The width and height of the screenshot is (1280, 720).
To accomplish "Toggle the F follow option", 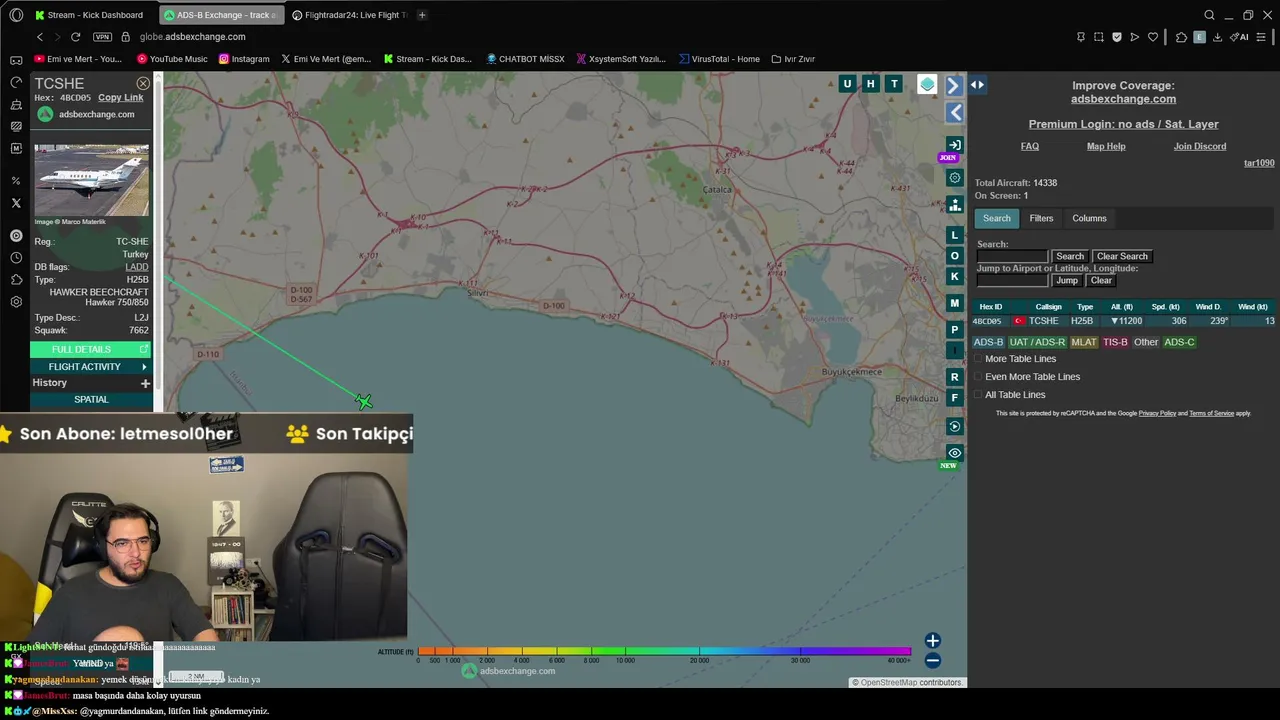I will pos(954,398).
